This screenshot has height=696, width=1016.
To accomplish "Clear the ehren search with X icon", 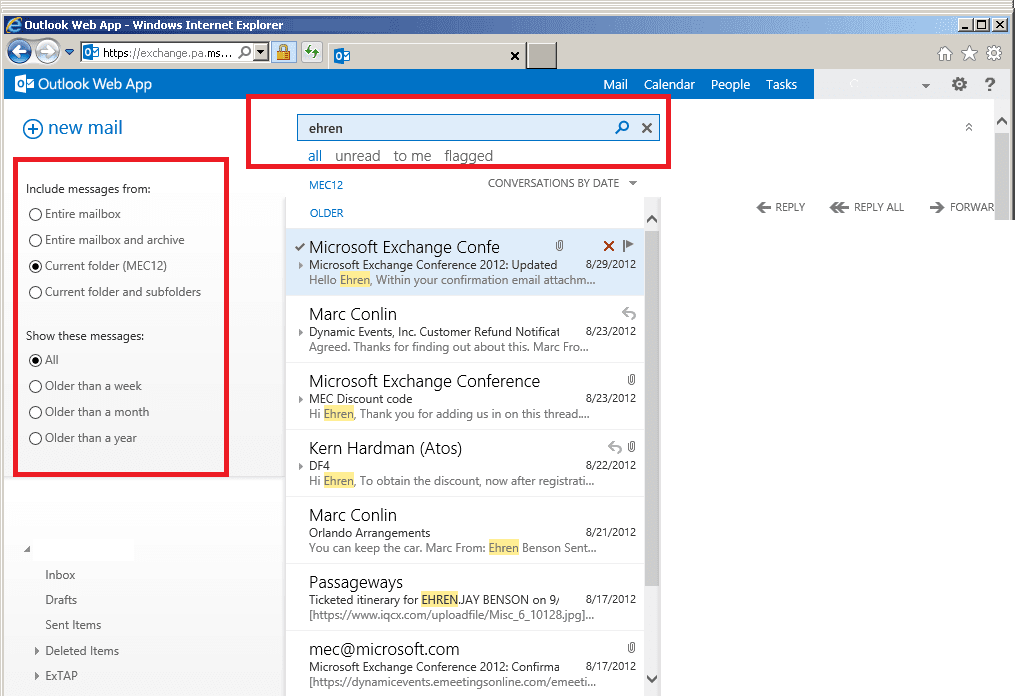I will click(x=647, y=128).
